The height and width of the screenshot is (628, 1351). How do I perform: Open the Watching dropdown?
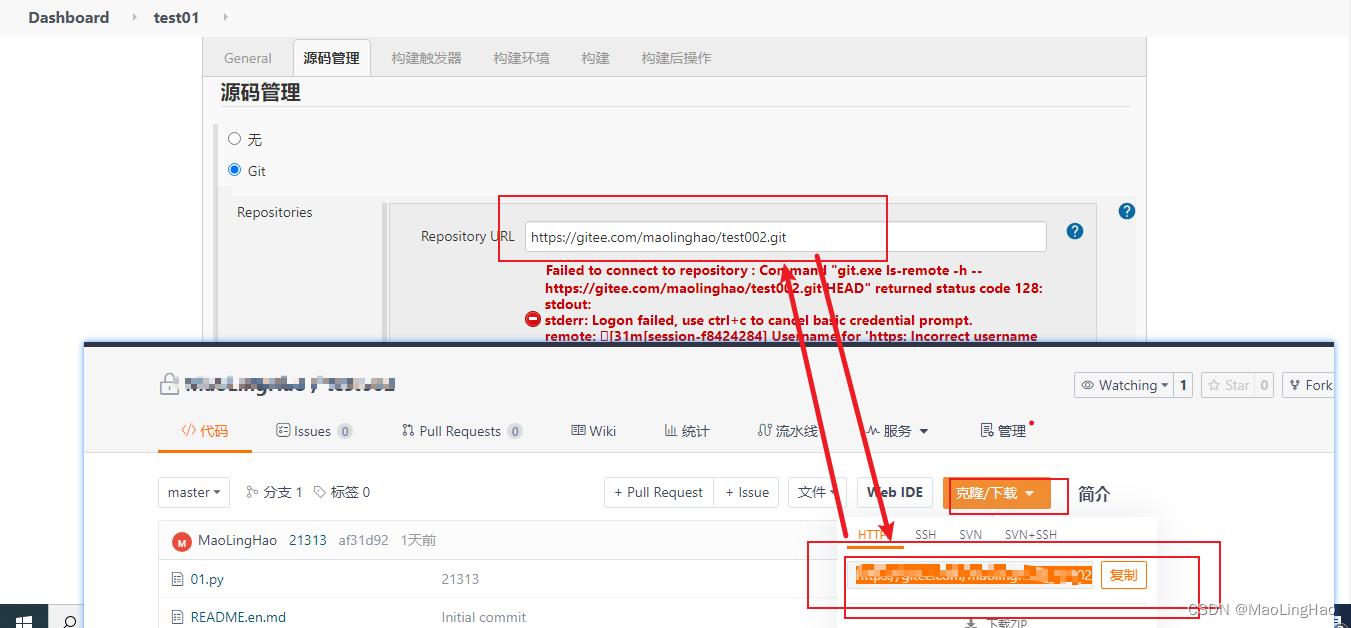click(x=1123, y=385)
